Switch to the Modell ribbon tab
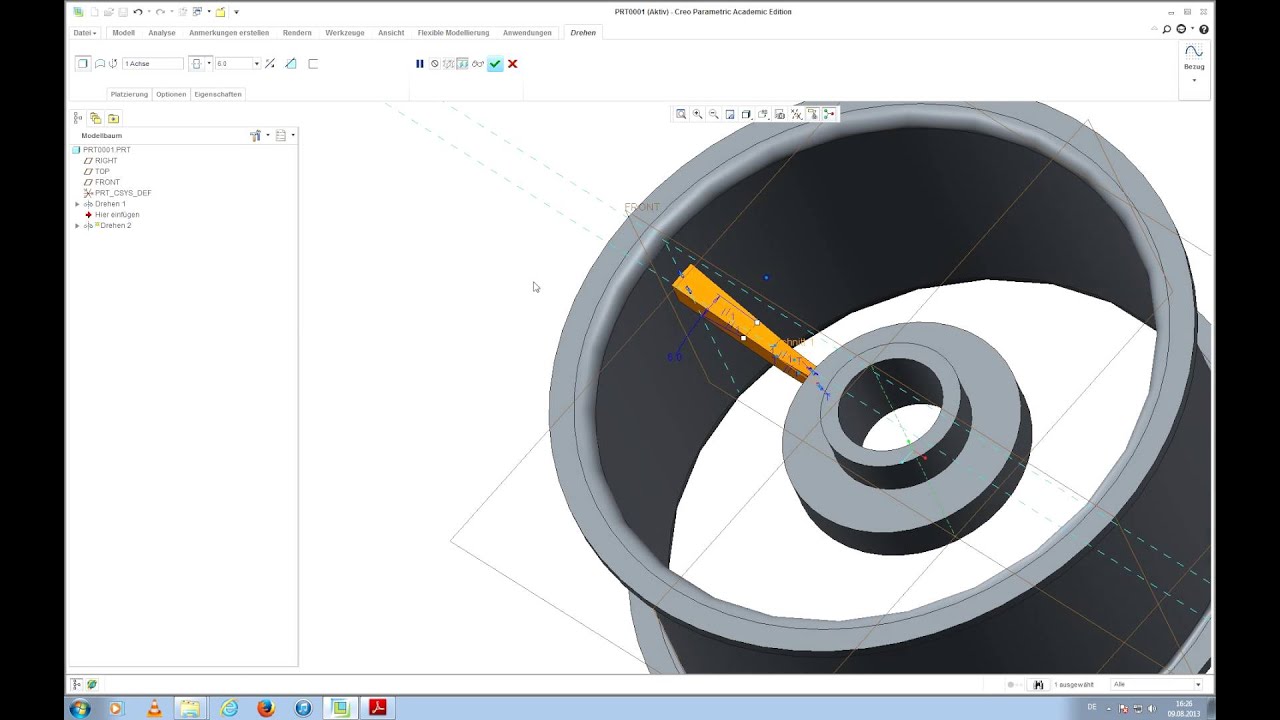Viewport: 1280px width, 720px height. 124,33
